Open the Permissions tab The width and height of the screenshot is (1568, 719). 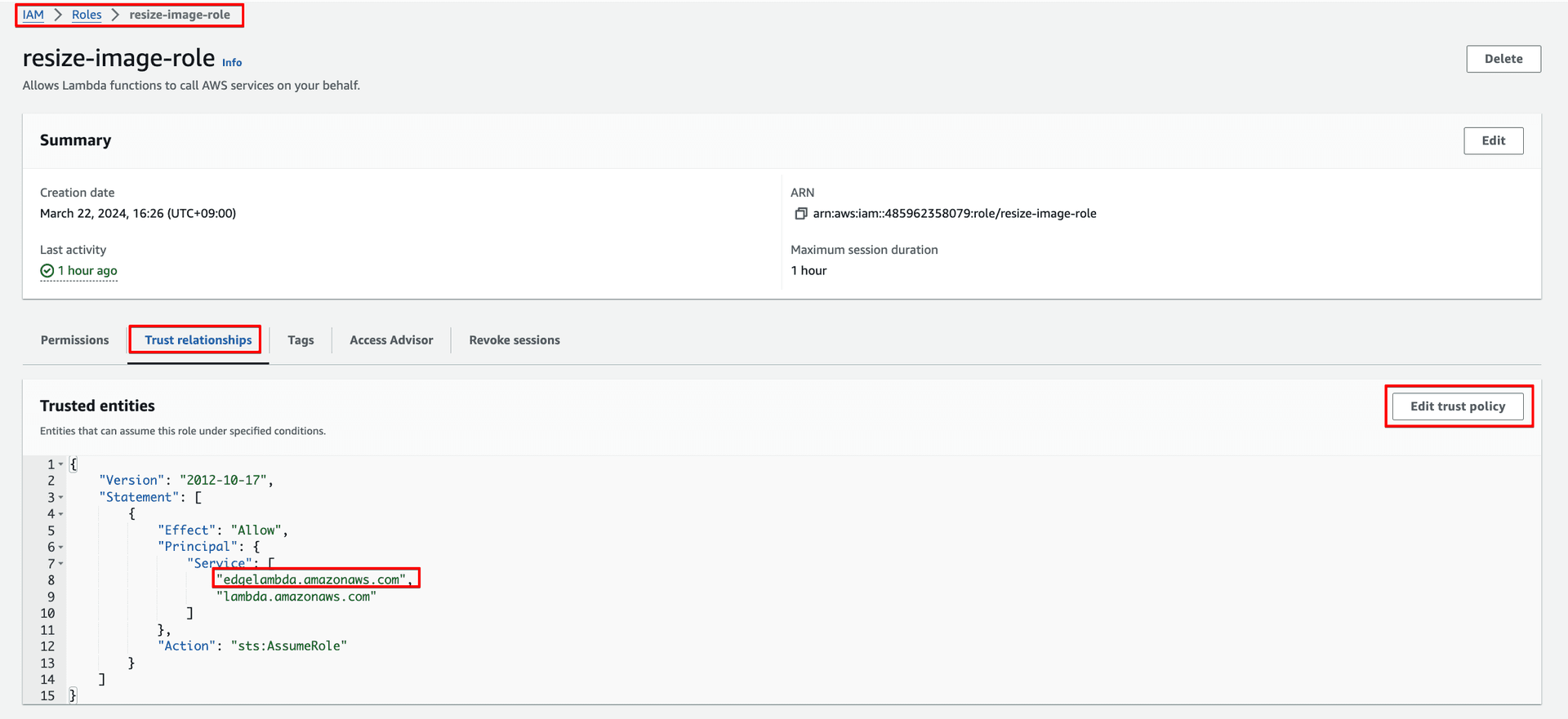74,340
